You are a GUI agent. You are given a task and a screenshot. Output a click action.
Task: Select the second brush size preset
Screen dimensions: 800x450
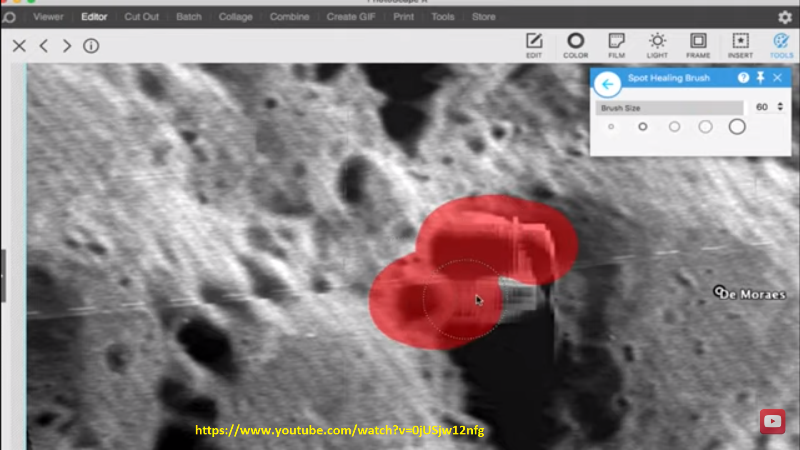pos(642,127)
